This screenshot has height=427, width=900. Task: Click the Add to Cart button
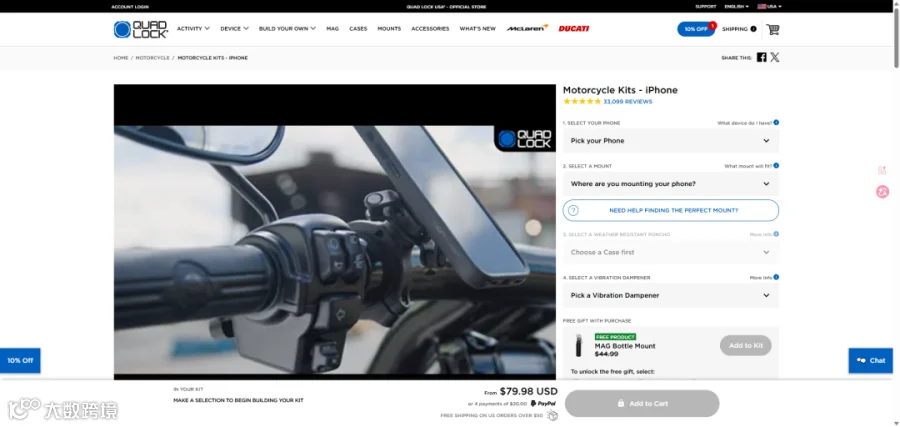(x=642, y=403)
